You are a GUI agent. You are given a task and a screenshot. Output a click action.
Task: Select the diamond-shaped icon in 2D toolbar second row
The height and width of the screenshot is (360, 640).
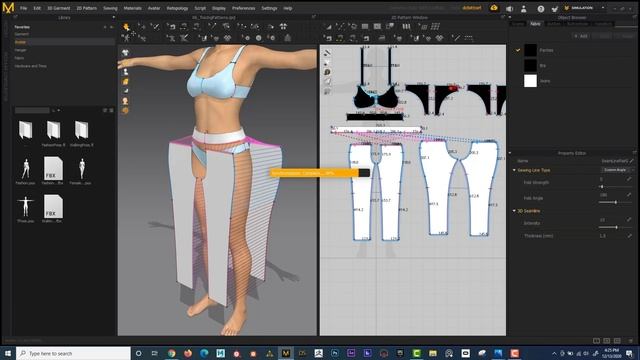(x=440, y=38)
